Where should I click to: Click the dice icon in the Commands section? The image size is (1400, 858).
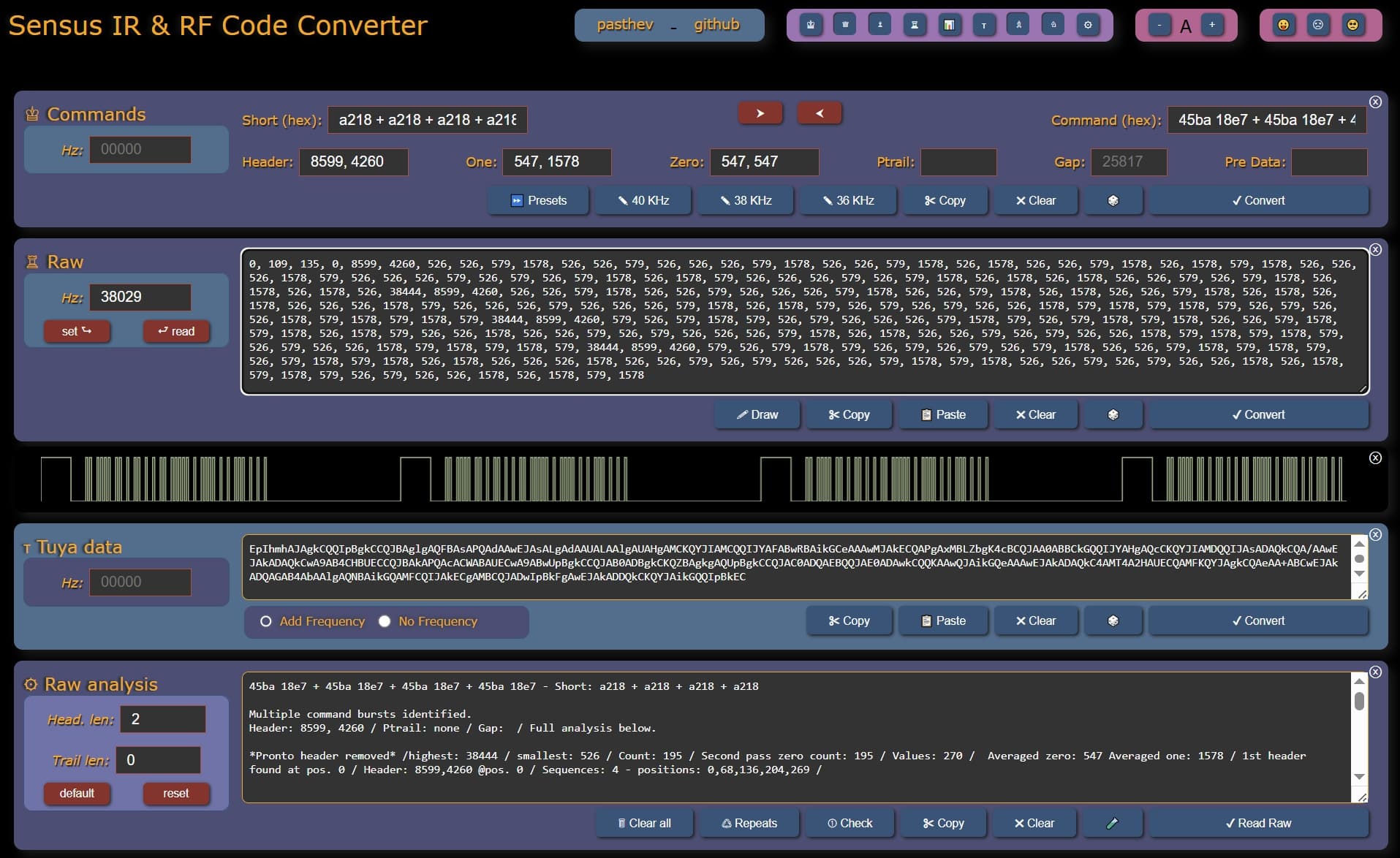pyautogui.click(x=1112, y=200)
